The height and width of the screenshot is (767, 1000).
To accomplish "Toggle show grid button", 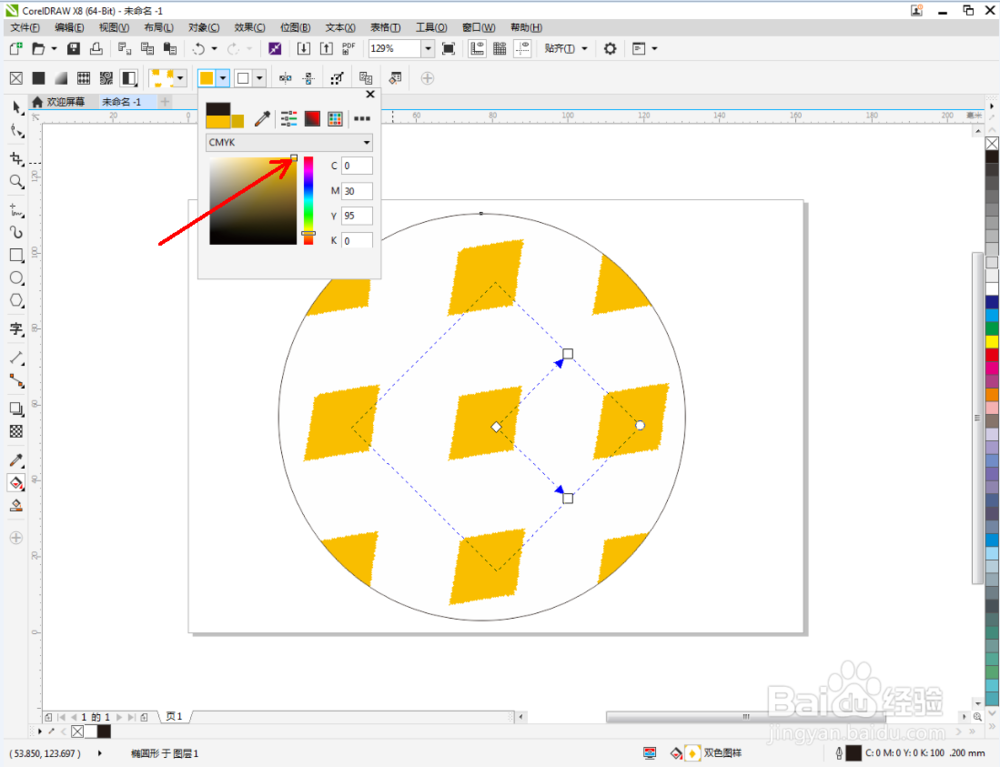I will tap(499, 48).
